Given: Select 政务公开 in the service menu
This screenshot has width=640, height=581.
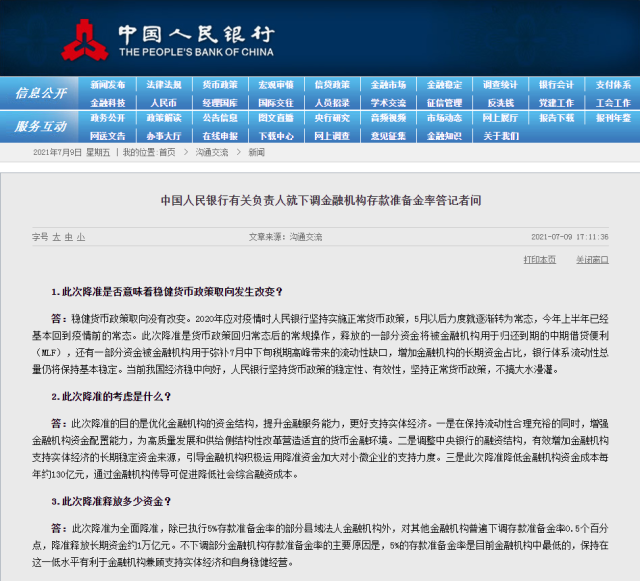Looking at the screenshot, I should click(108, 118).
